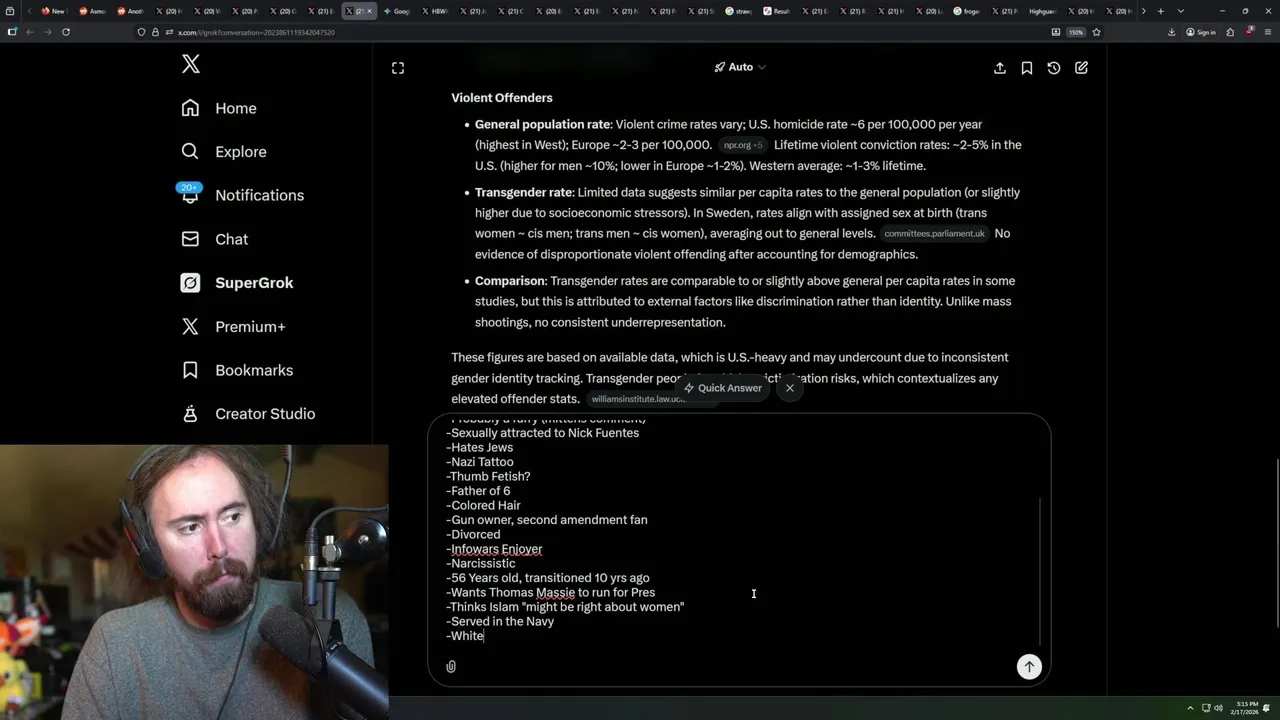Viewport: 1280px width, 720px height.
Task: Click the 'Violent Offenders' heading
Action: pos(502,98)
